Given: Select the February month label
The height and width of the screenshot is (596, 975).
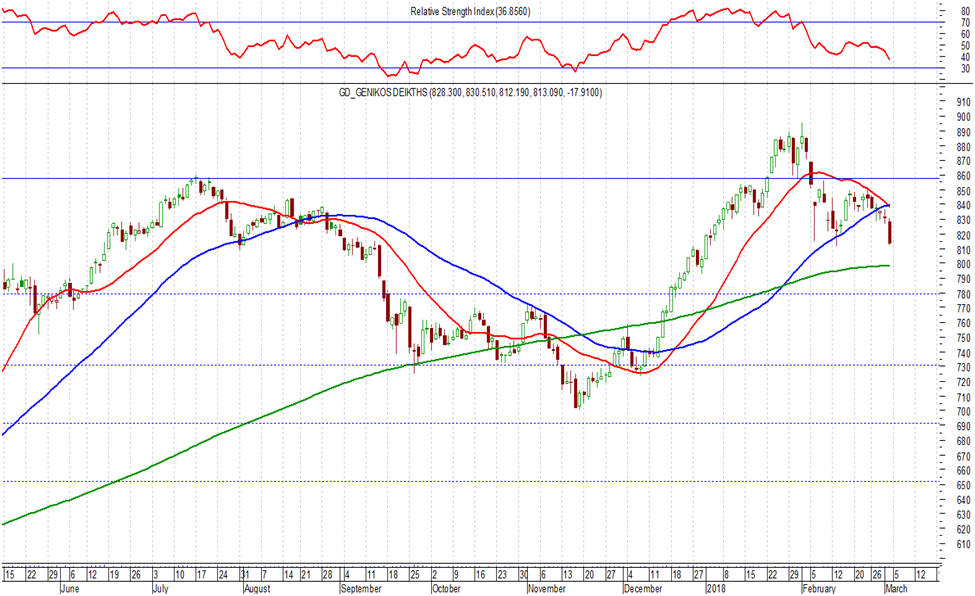Looking at the screenshot, I should [819, 589].
